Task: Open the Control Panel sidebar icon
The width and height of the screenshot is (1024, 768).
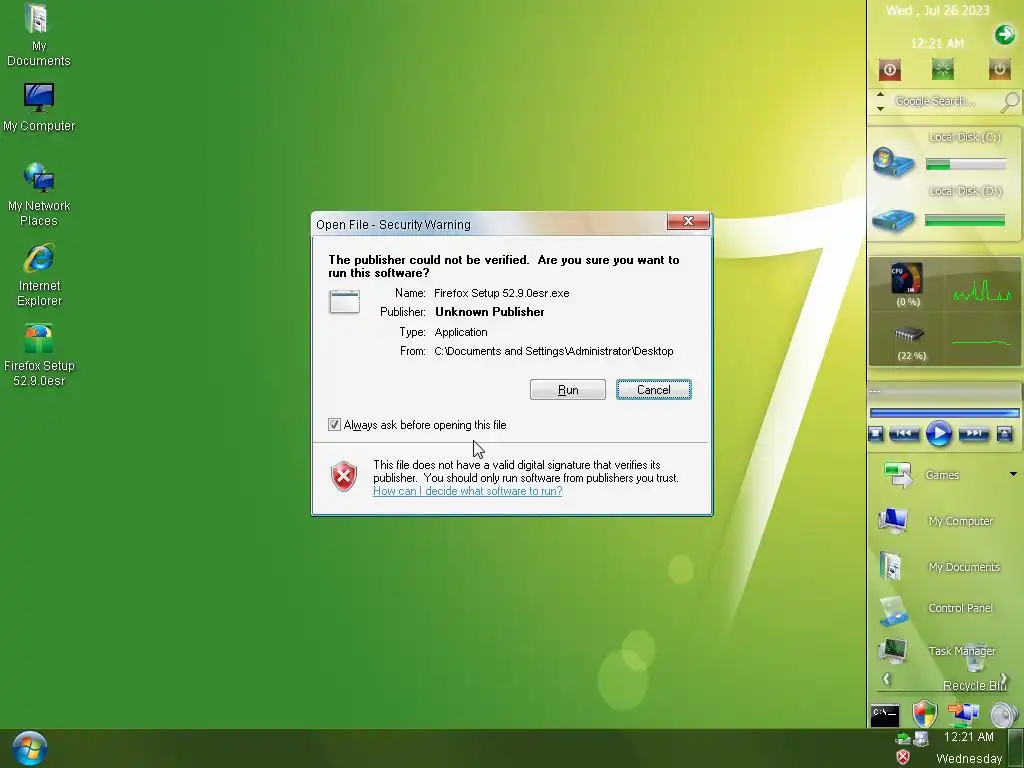Action: tap(893, 610)
